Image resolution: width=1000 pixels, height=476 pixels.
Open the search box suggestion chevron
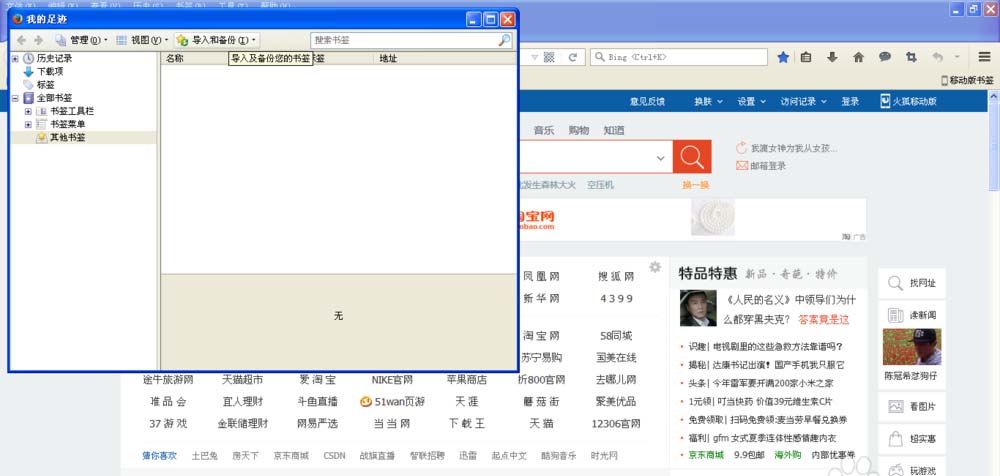tap(661, 158)
